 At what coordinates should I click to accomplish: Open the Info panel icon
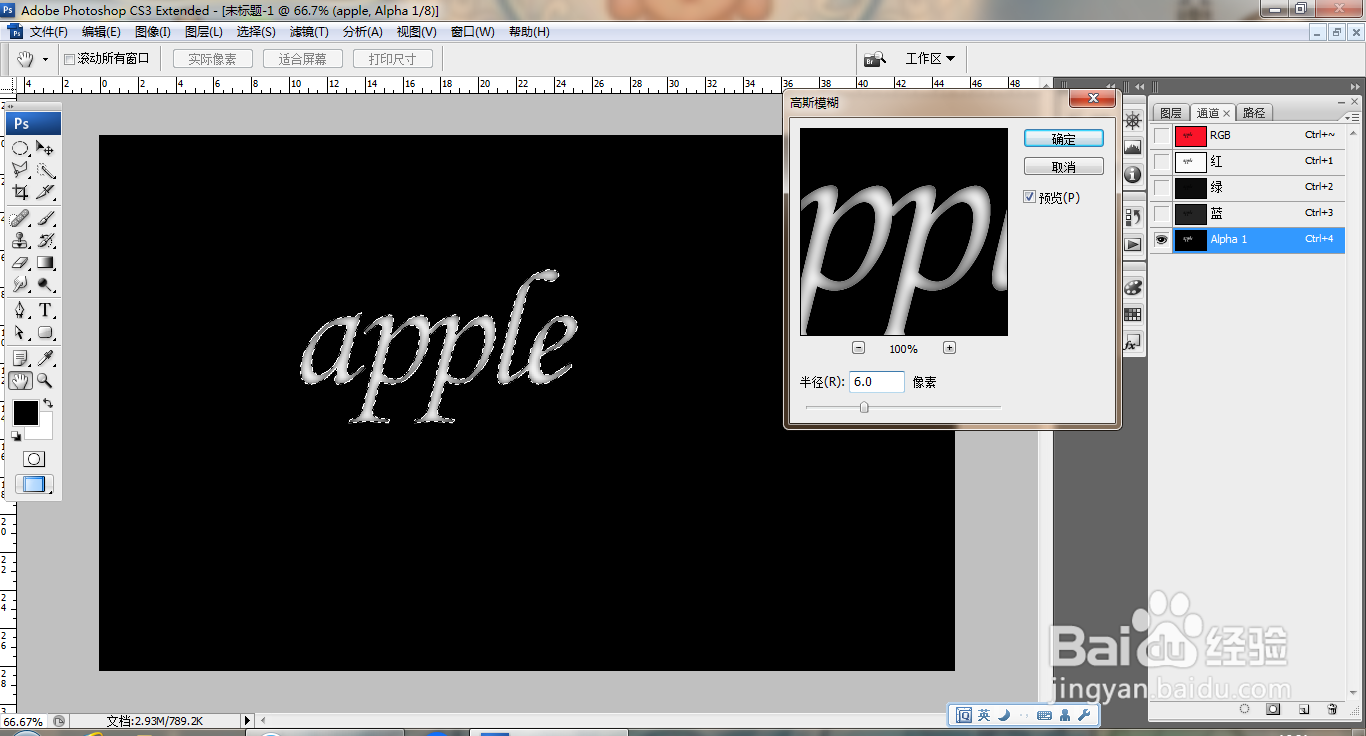(x=1133, y=174)
